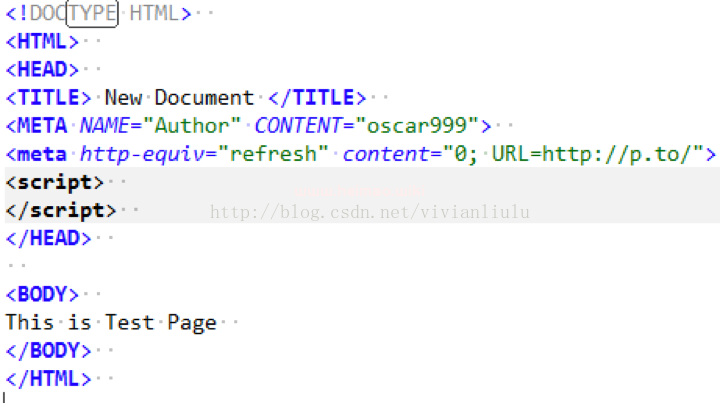
Task: Click the "Author" string value
Action: [193, 126]
